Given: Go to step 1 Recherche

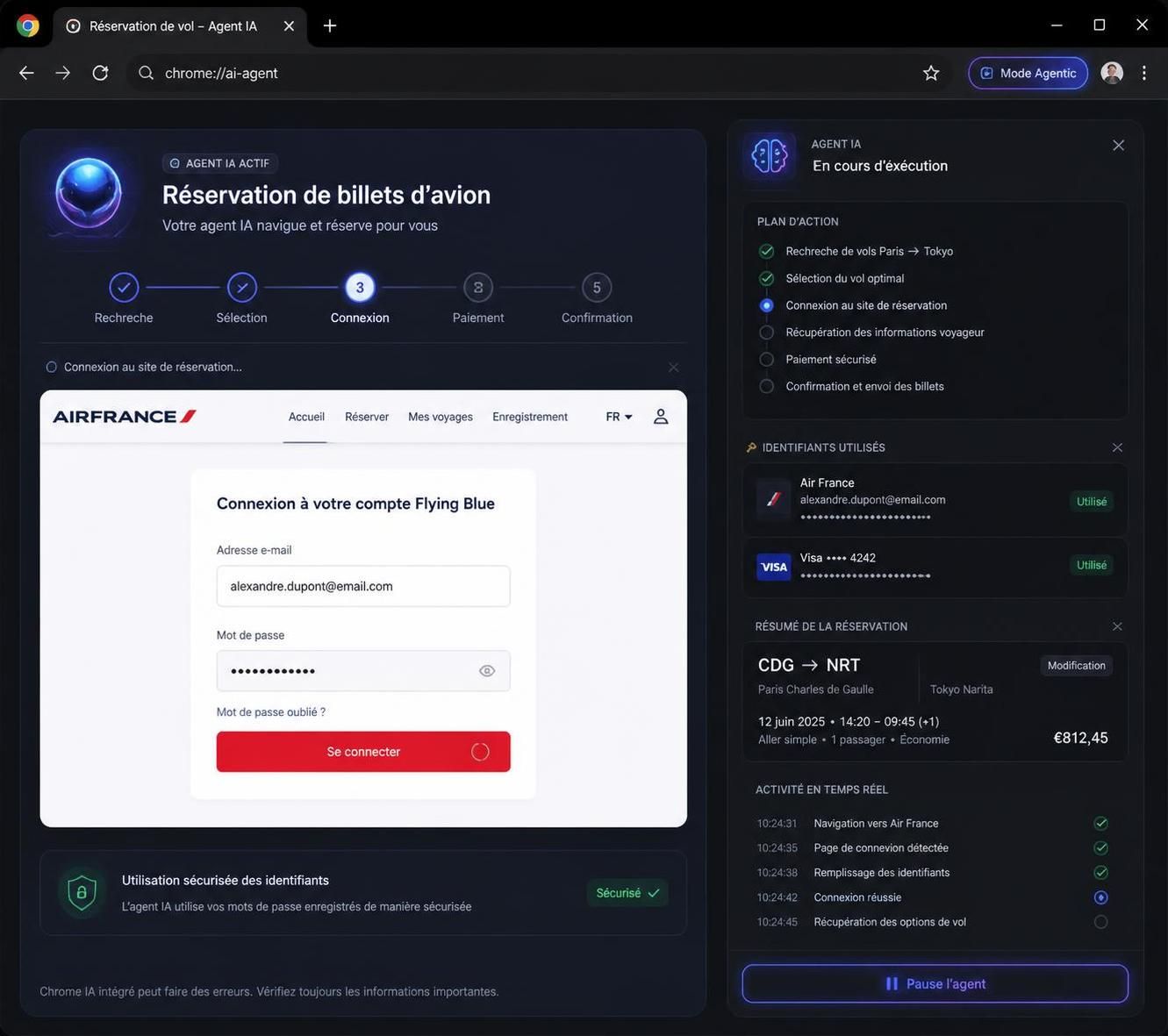Looking at the screenshot, I should click(x=124, y=287).
